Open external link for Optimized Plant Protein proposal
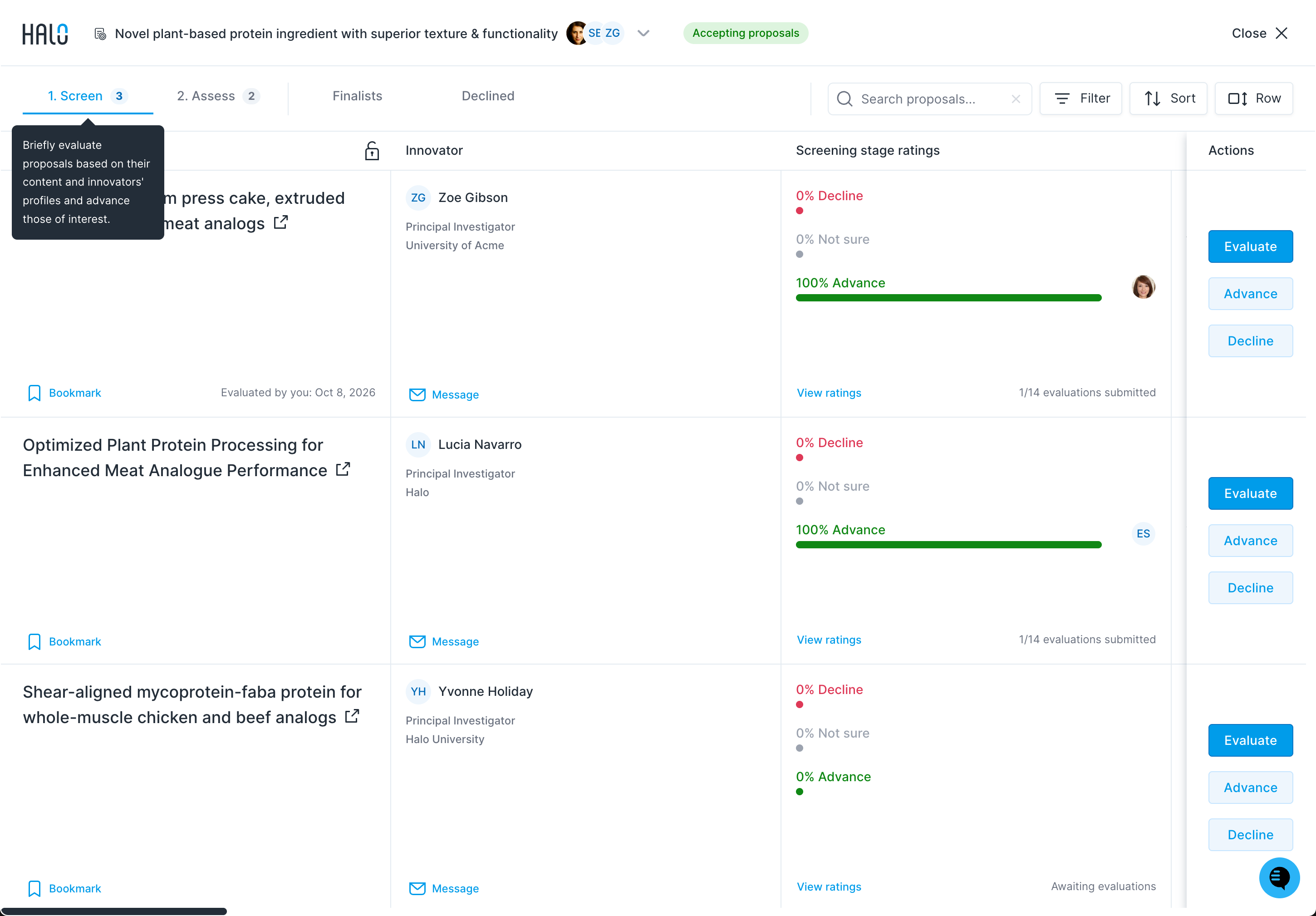 [x=343, y=469]
